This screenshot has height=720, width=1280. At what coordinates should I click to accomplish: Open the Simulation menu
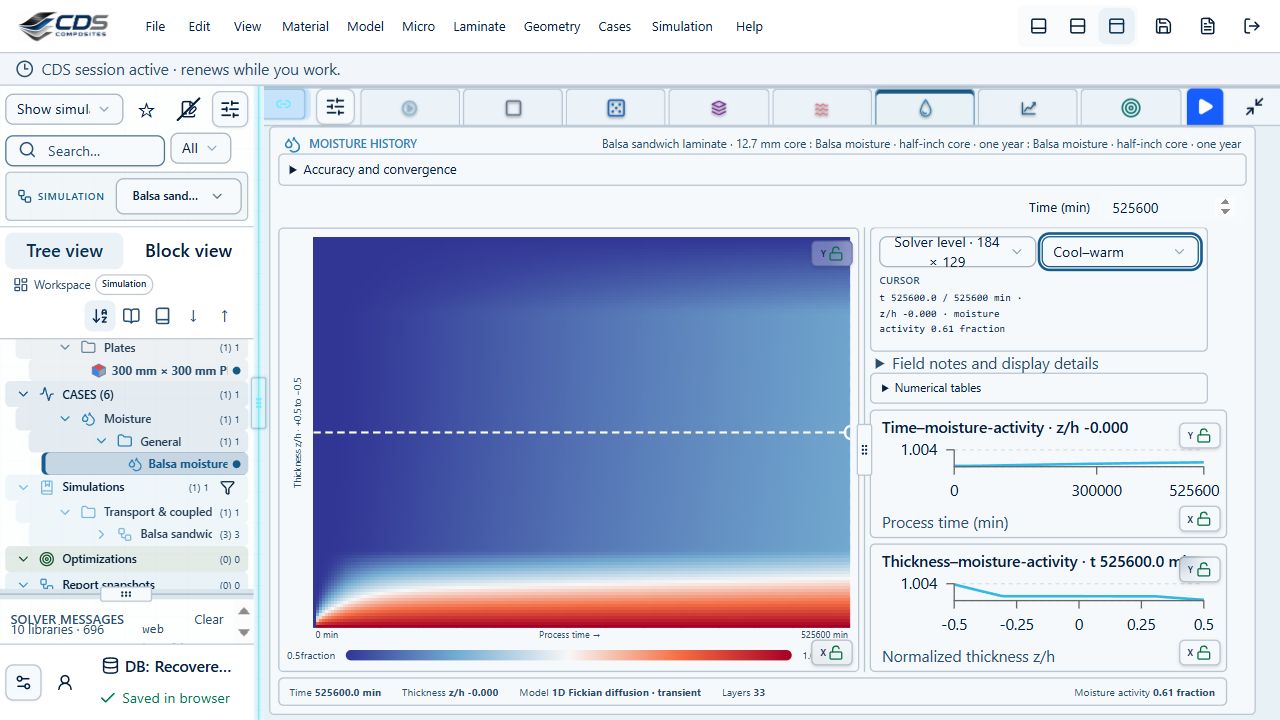[682, 26]
